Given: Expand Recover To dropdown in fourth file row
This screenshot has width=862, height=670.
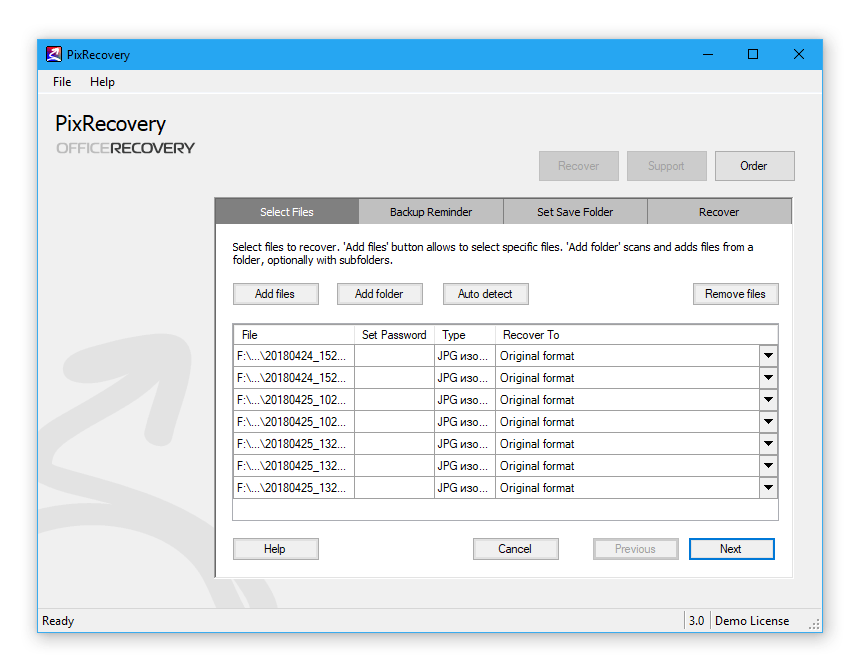Looking at the screenshot, I should click(x=768, y=422).
